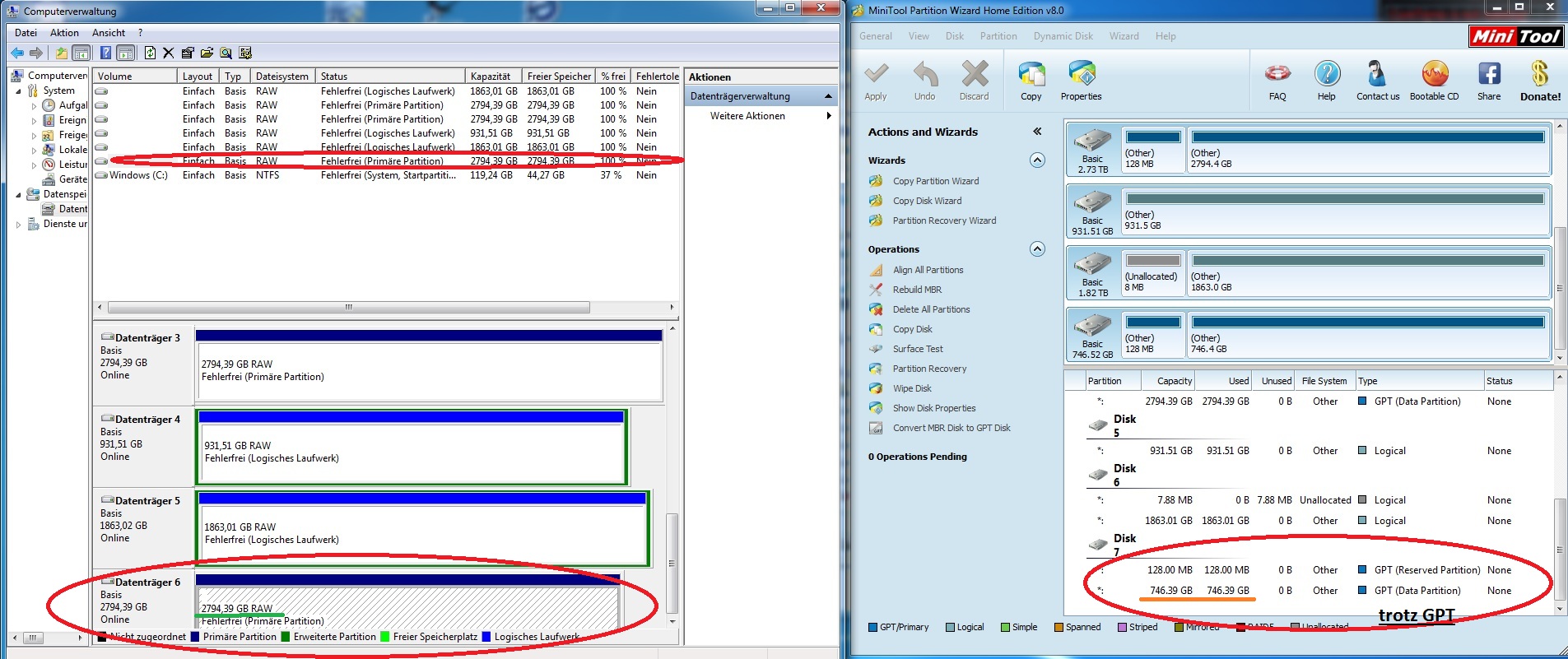The image size is (1568, 659).
Task: Launch Copy Partition Wizard
Action: [x=936, y=181]
